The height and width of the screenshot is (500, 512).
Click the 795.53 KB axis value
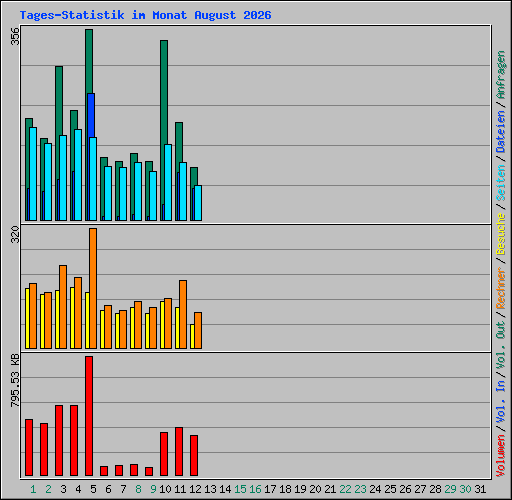pos(15,380)
